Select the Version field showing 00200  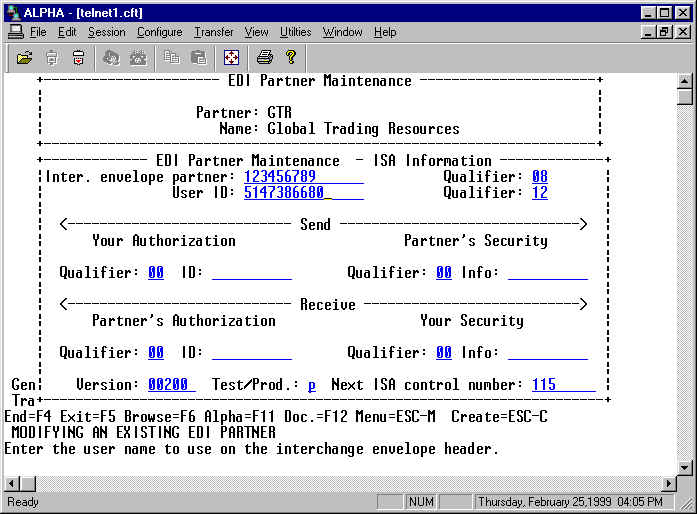coord(171,385)
